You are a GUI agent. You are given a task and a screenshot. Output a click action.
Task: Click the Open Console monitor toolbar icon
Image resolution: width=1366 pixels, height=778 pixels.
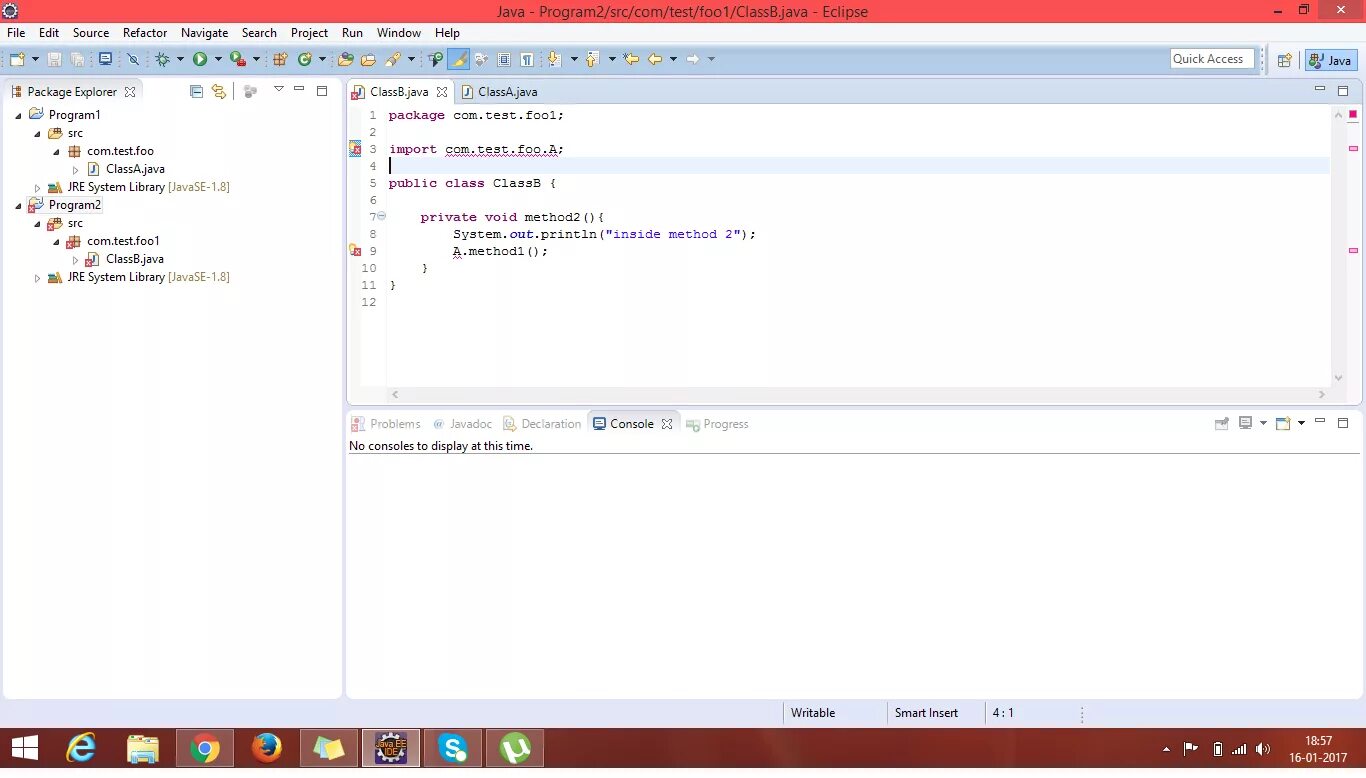(x=105, y=60)
